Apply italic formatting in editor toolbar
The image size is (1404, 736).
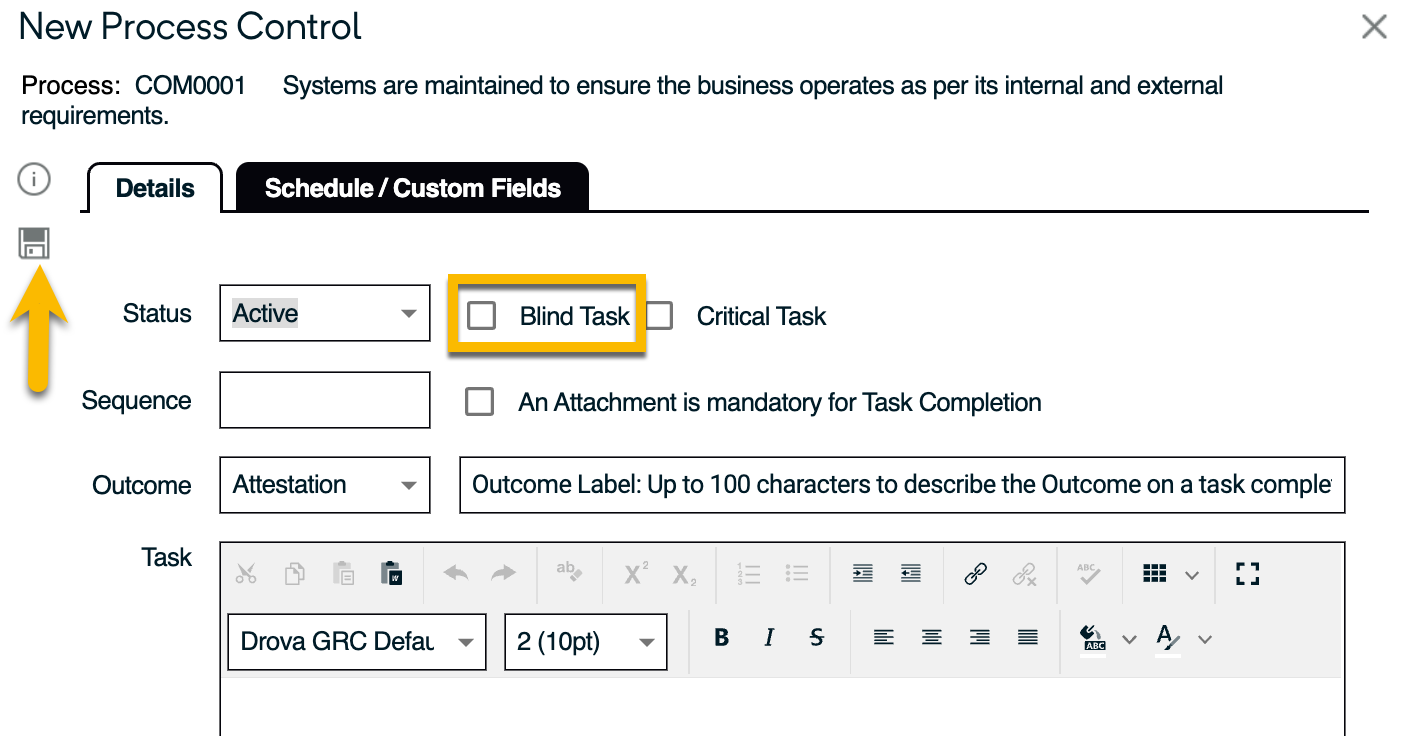769,638
